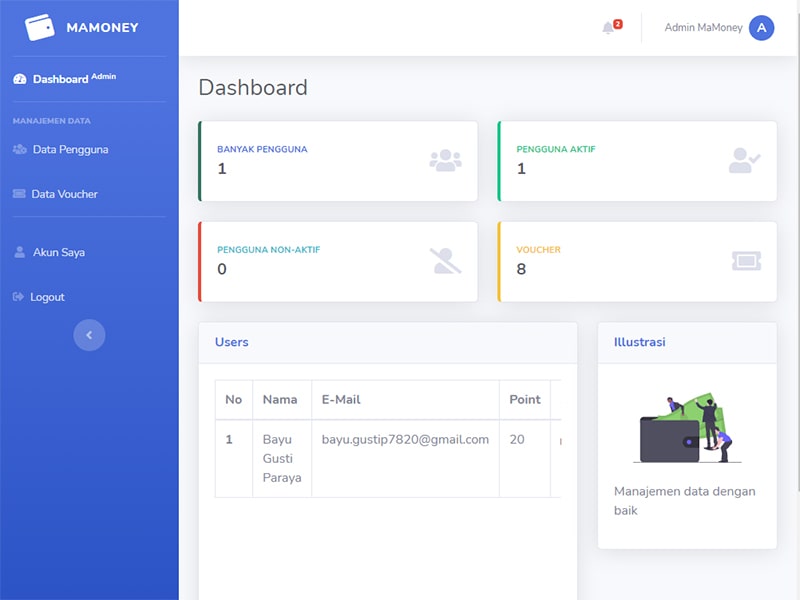Click the Illustrasi panel heading
The width and height of the screenshot is (800, 600).
pos(639,342)
